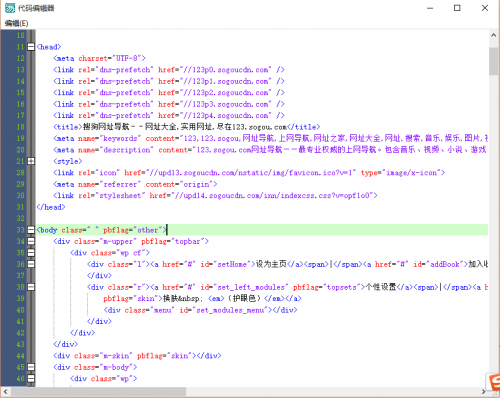Maximize the code editor window
The height and width of the screenshot is (398, 500).
click(457, 8)
